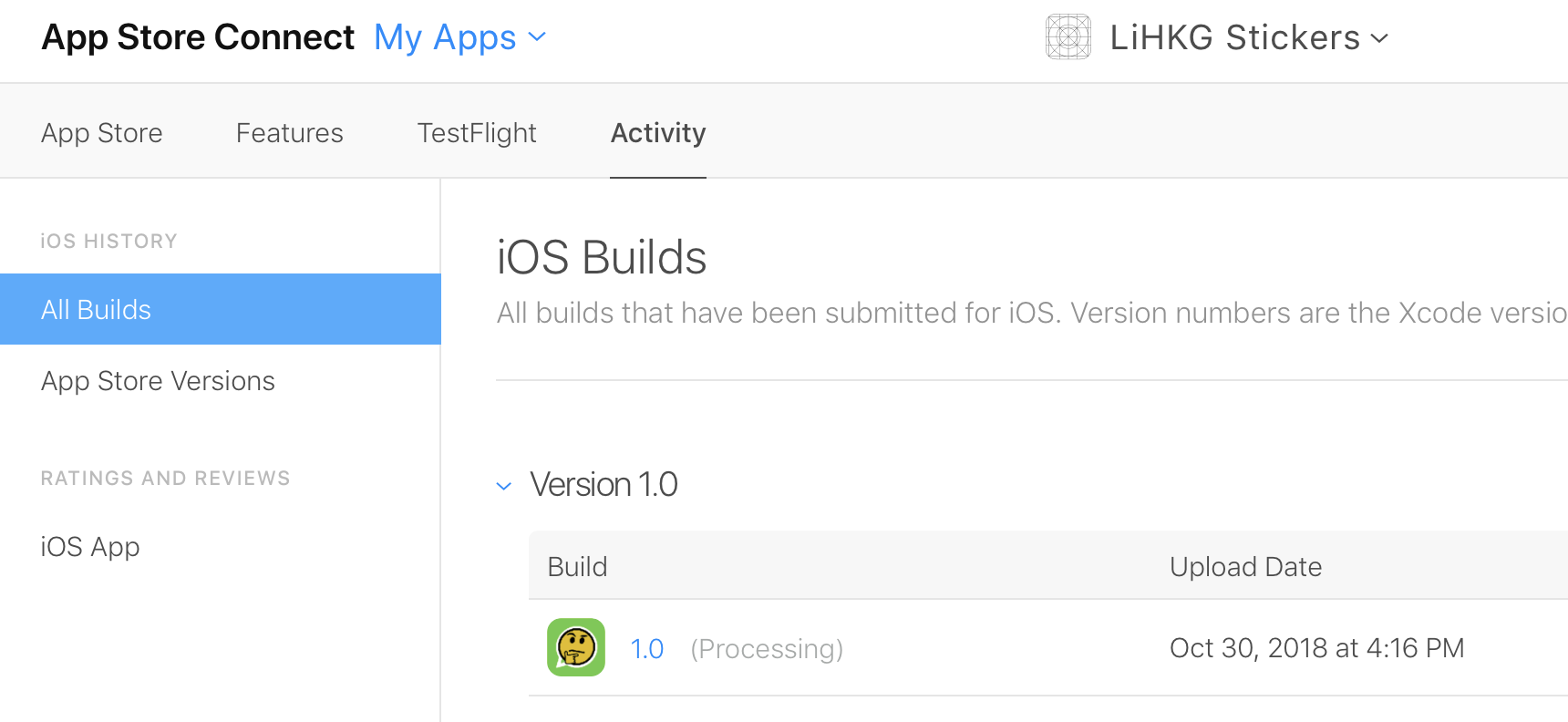Open the build 1.0 link
The image size is (1568, 722).
(647, 649)
